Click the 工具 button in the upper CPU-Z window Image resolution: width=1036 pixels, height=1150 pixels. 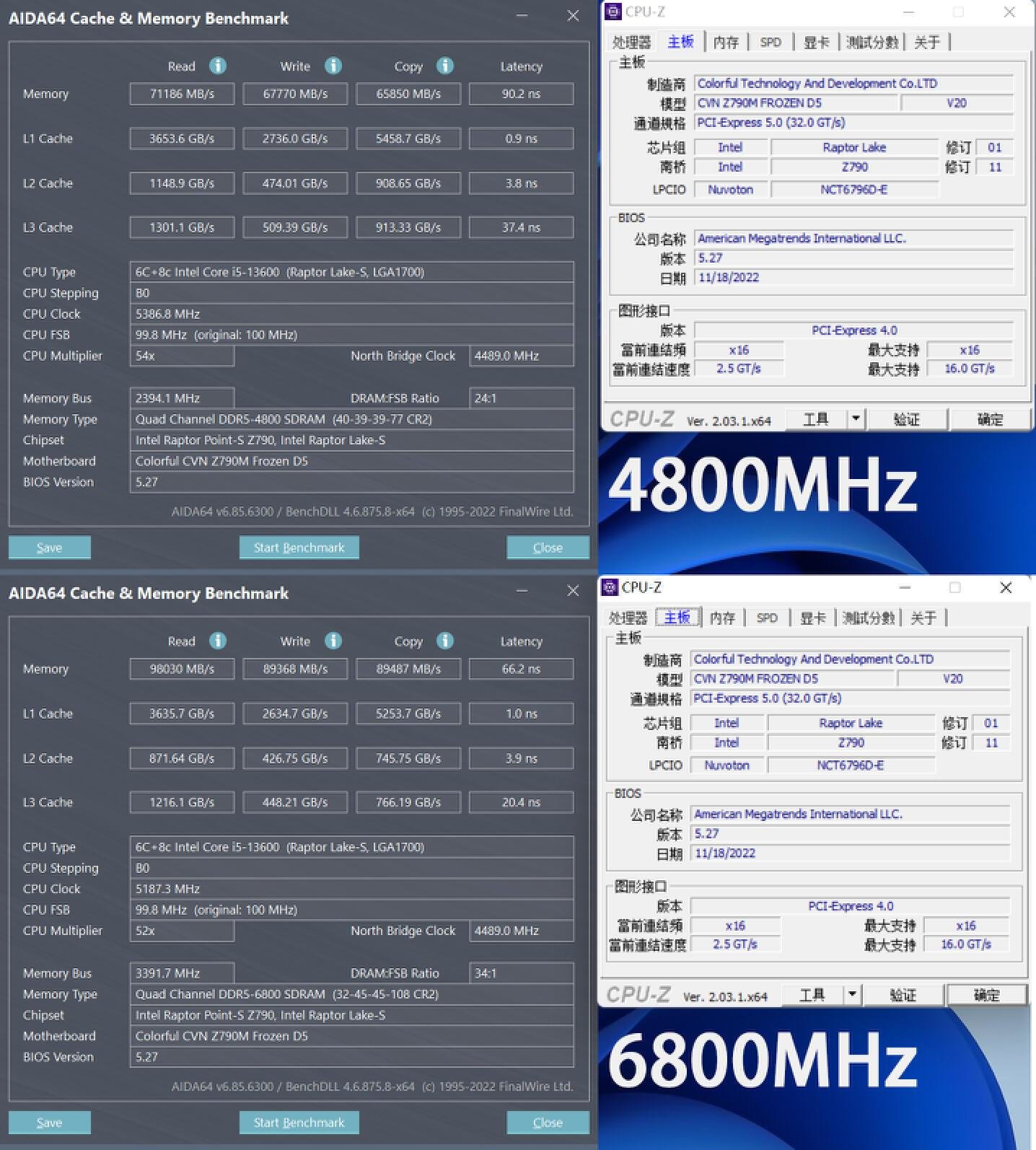coord(815,418)
